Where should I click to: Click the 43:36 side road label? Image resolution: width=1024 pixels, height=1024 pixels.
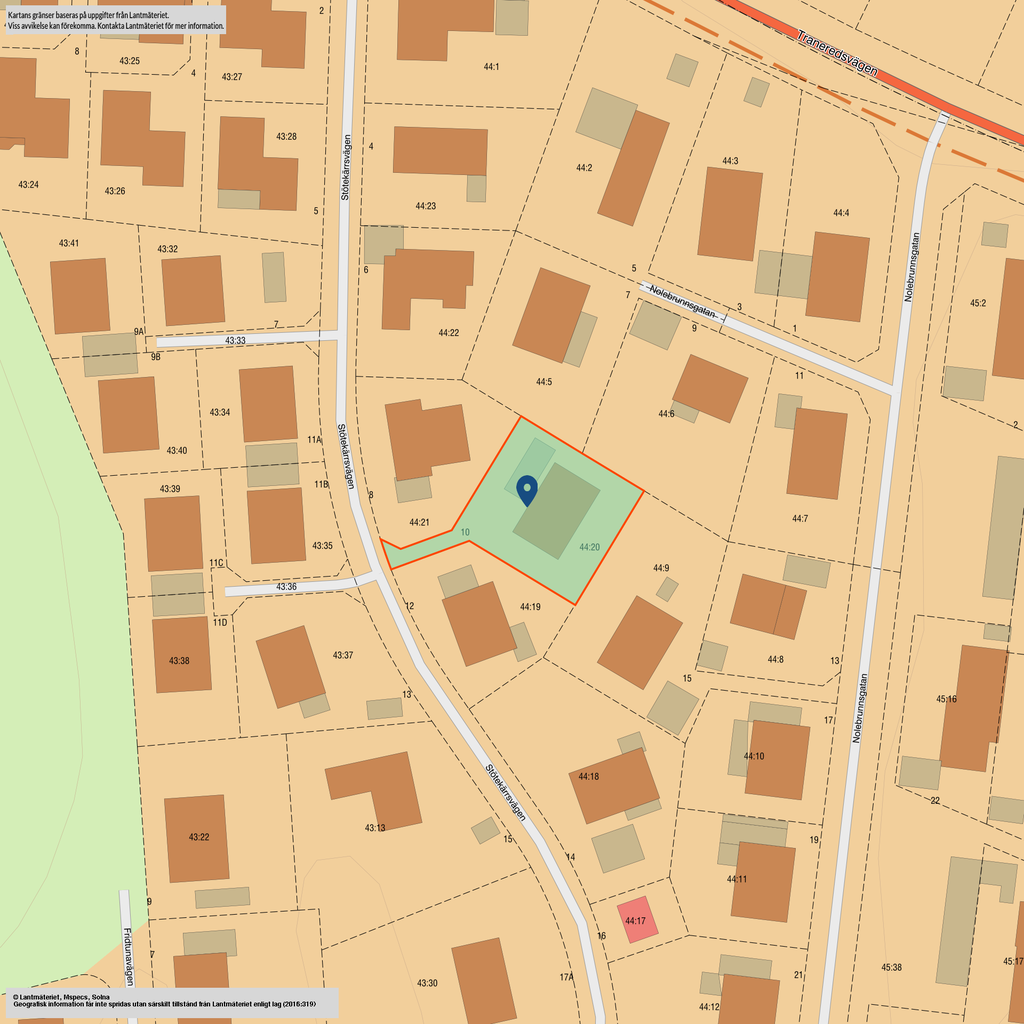tap(286, 586)
